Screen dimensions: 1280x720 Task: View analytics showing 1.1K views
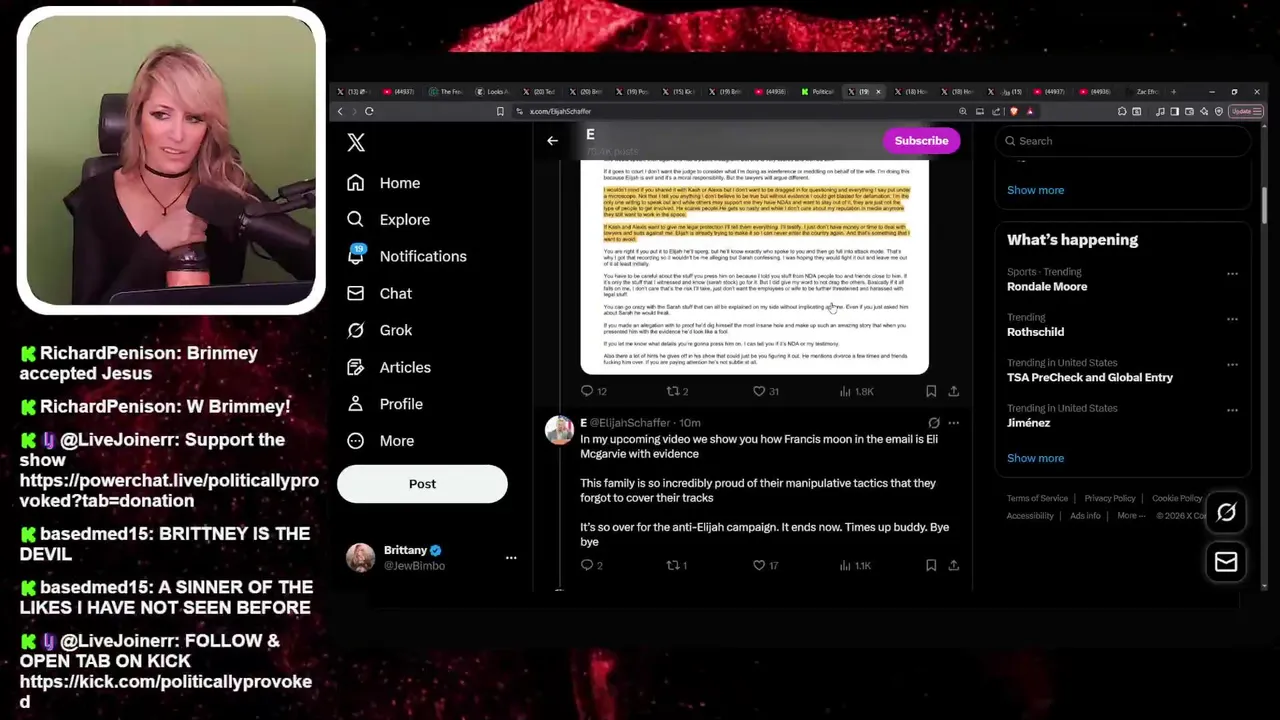[856, 565]
